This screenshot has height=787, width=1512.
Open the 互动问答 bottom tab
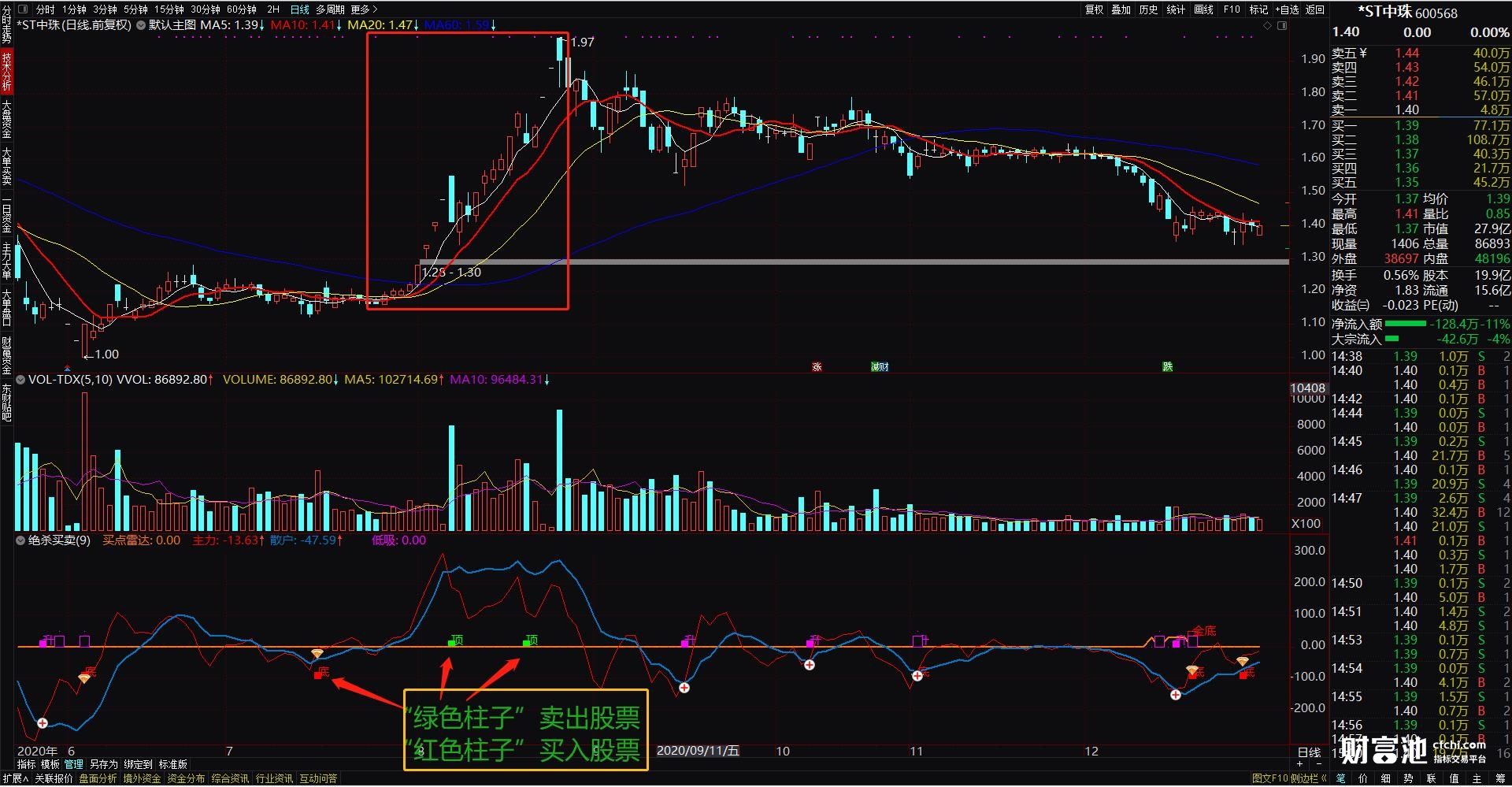[x=318, y=778]
